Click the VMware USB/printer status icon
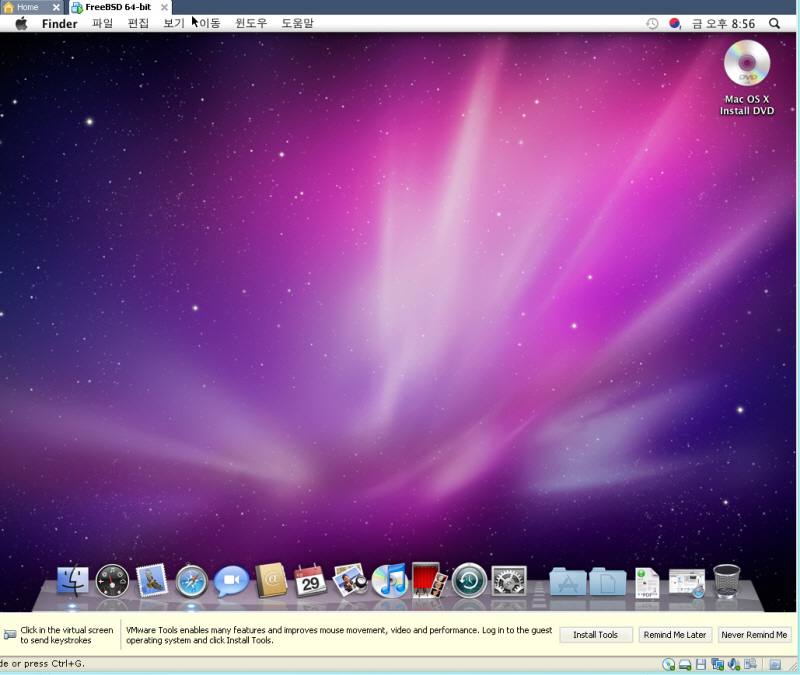 [x=750, y=664]
